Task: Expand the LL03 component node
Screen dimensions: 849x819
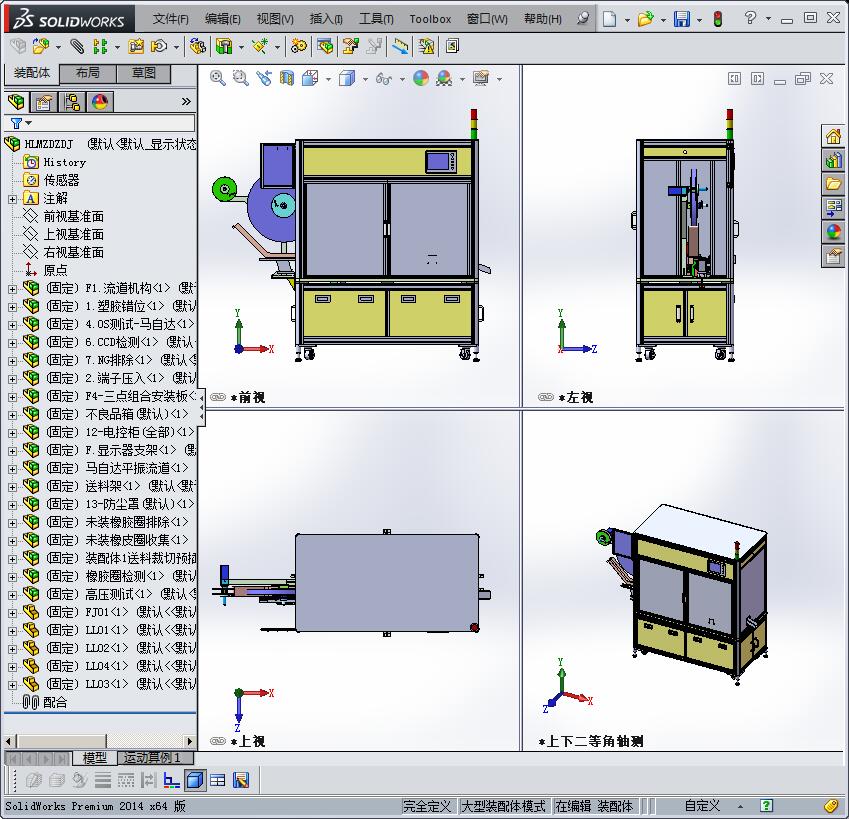Action: [12, 685]
